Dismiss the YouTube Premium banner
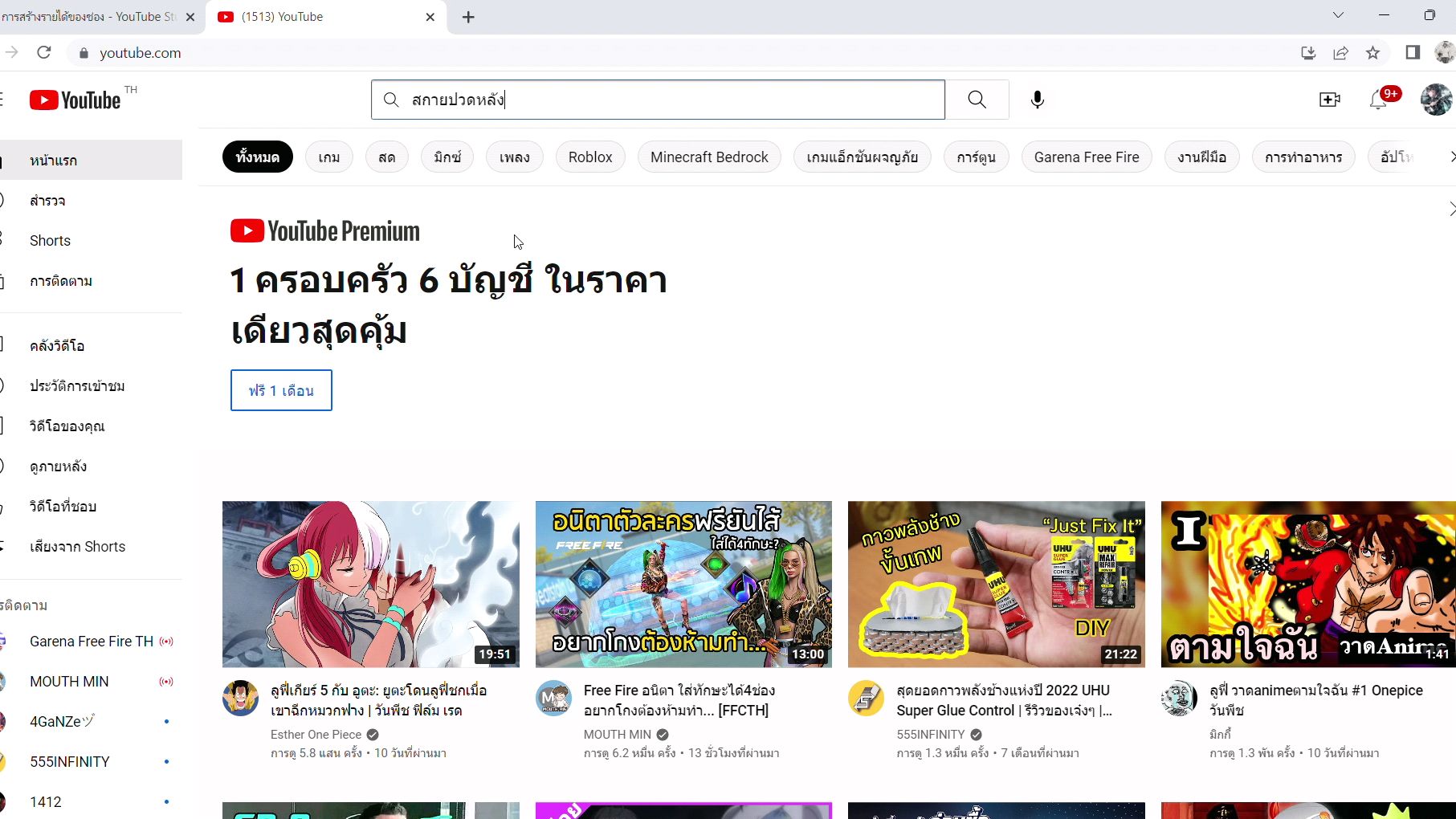 click(x=1450, y=210)
